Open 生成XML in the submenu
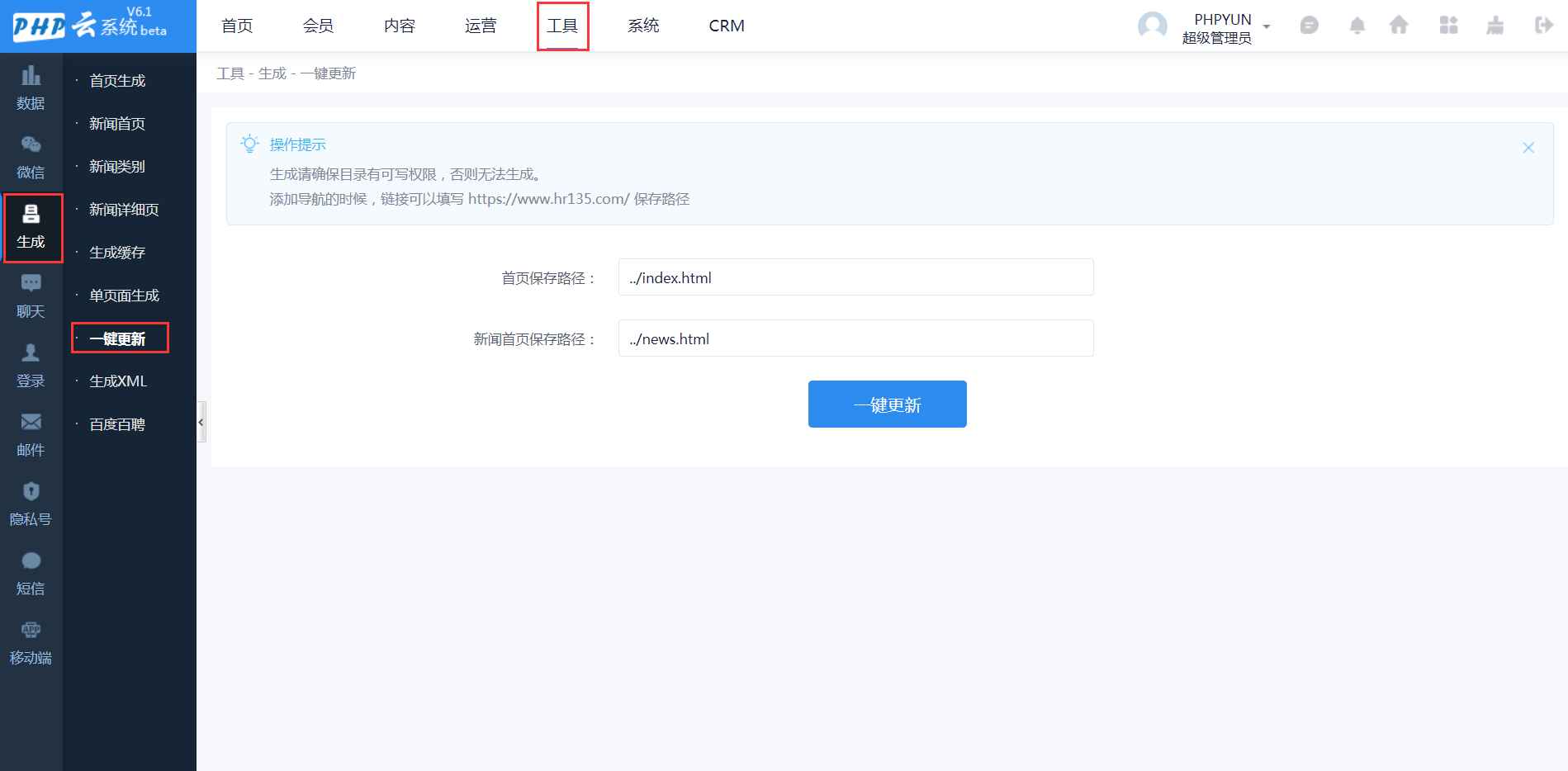The width and height of the screenshot is (1568, 771). point(118,381)
